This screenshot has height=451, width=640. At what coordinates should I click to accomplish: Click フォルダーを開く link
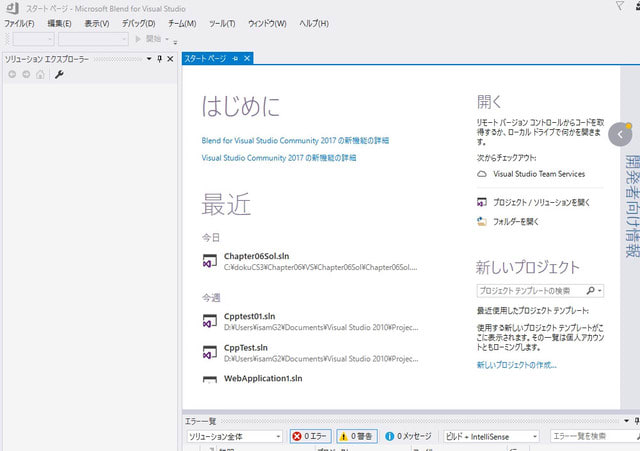click(516, 222)
